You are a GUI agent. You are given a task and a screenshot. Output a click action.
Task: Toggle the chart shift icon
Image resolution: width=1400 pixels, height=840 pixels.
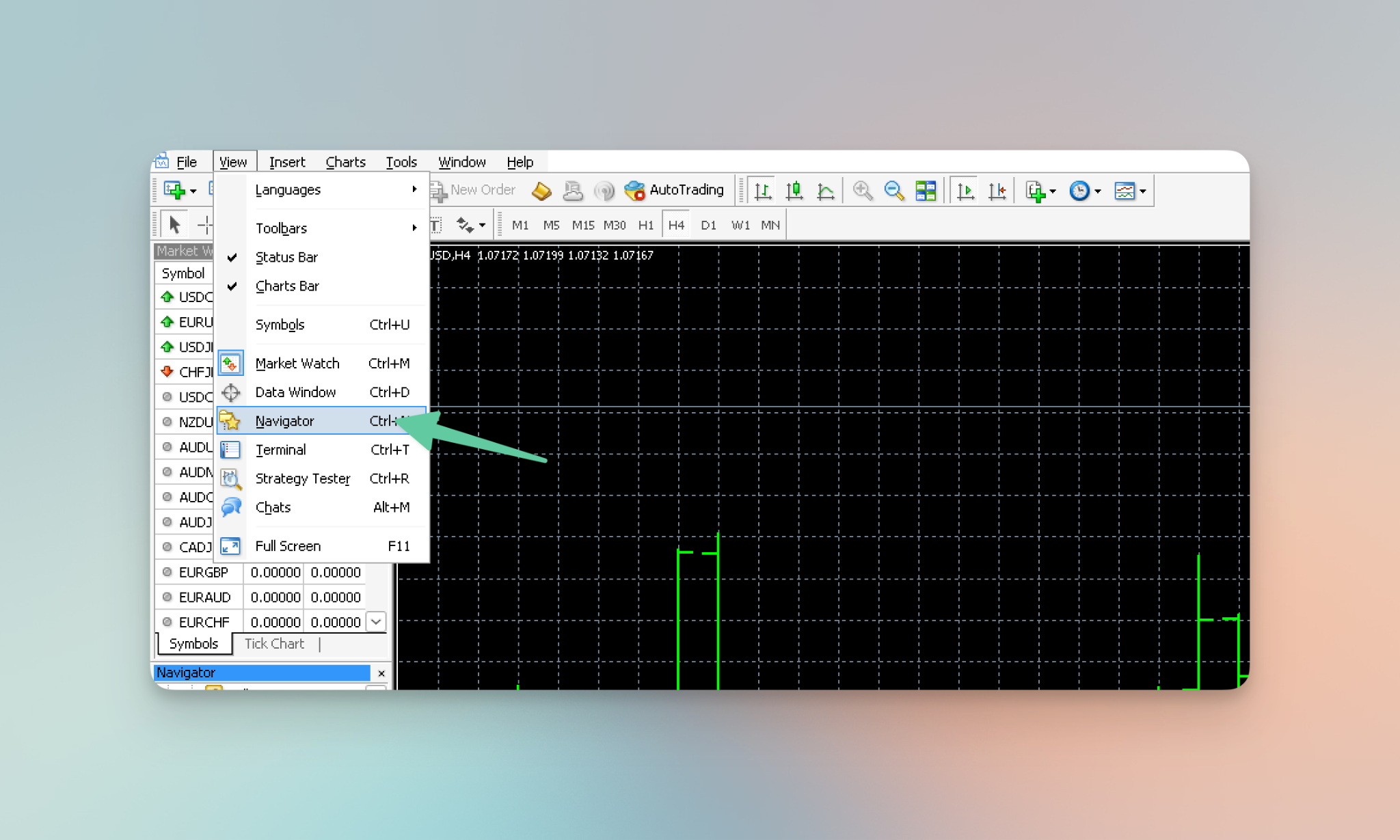pyautogui.click(x=997, y=191)
